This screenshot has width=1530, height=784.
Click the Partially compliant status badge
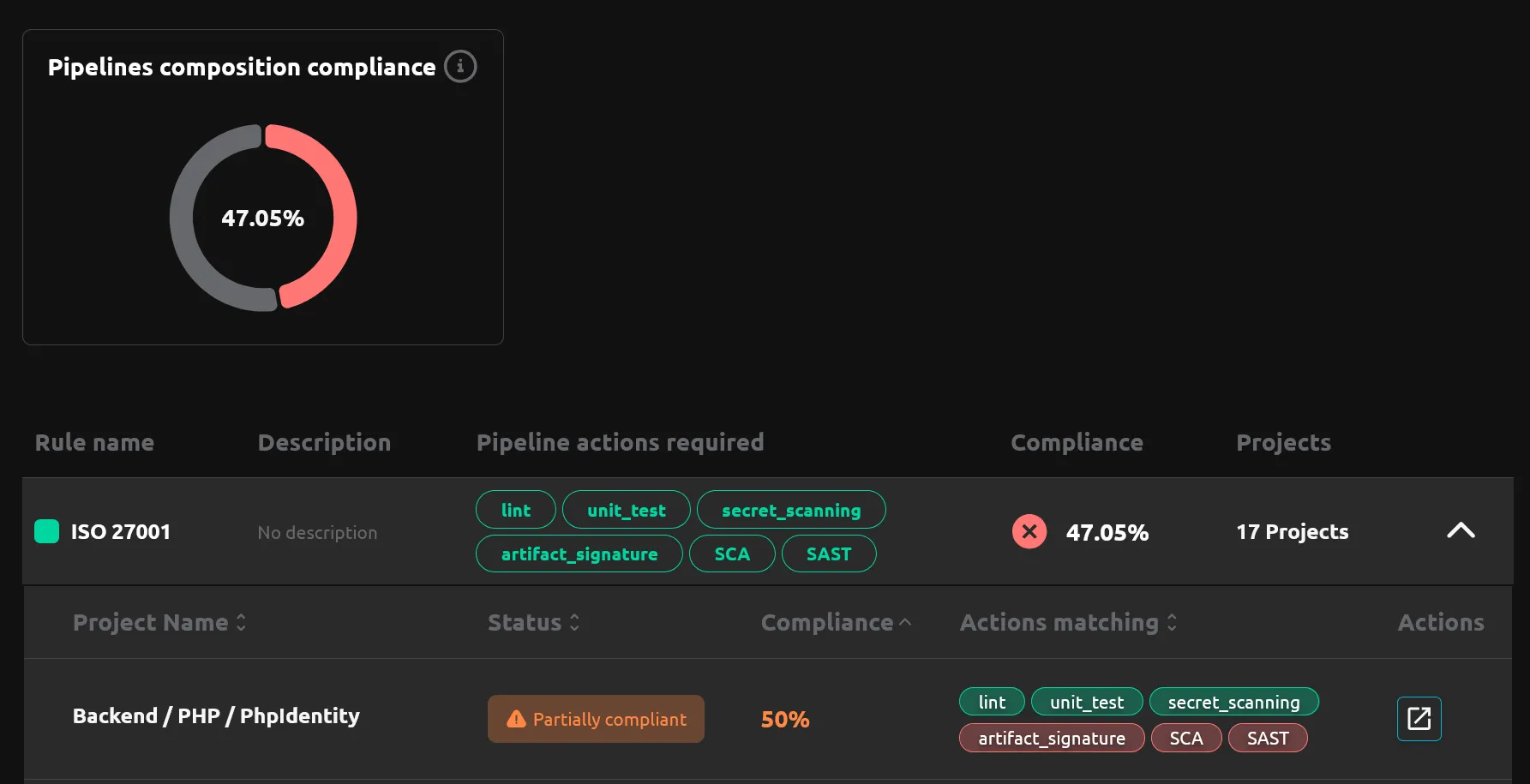(x=596, y=719)
